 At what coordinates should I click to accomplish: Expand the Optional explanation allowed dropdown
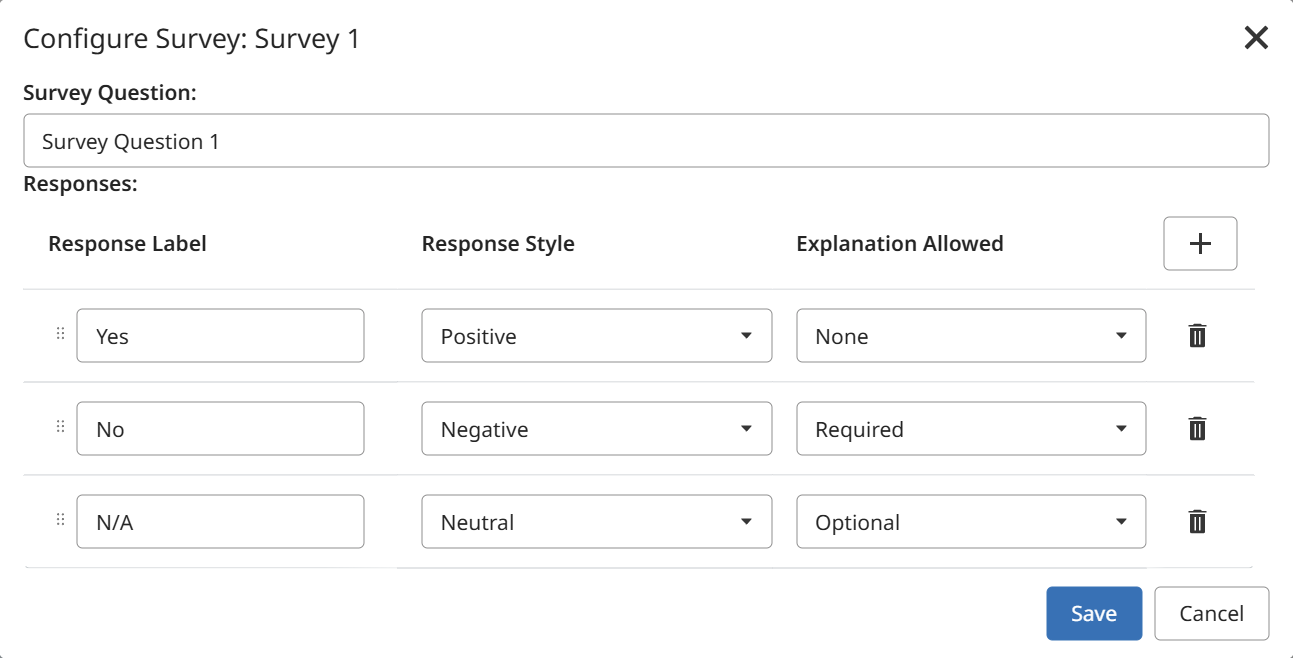pos(970,522)
